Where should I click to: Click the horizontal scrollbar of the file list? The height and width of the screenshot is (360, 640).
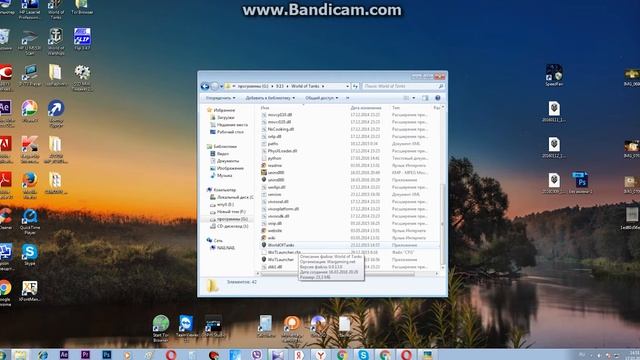click(339, 273)
